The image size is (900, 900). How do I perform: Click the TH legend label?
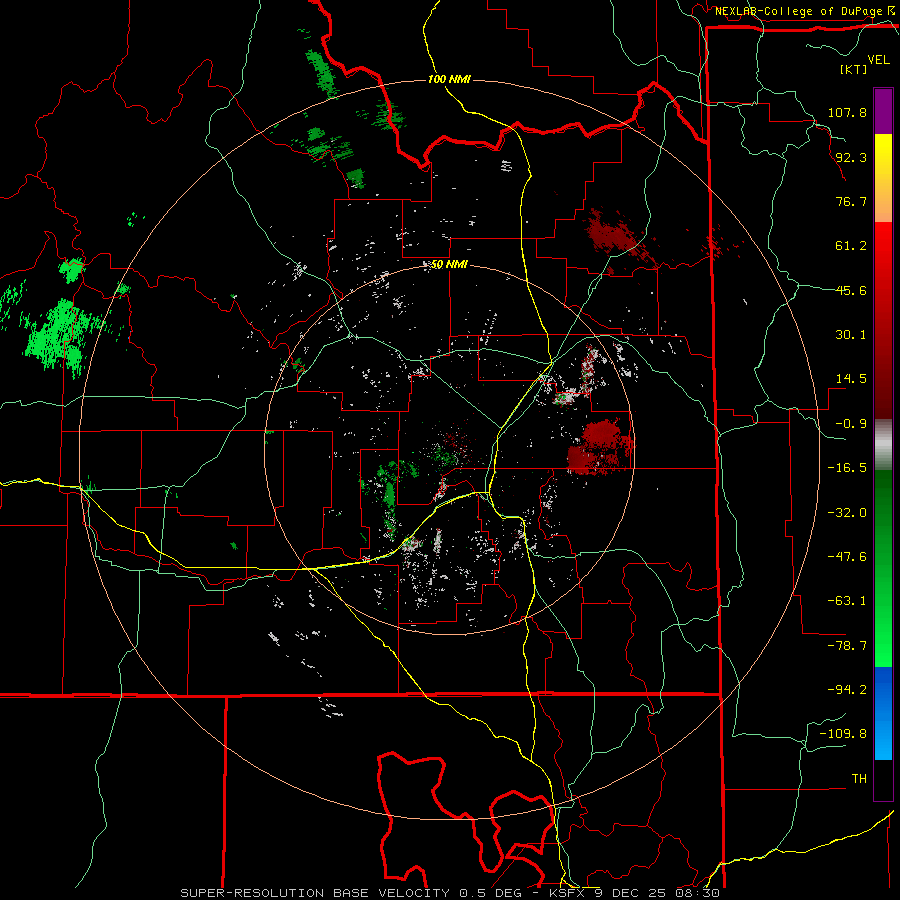[x=859, y=779]
